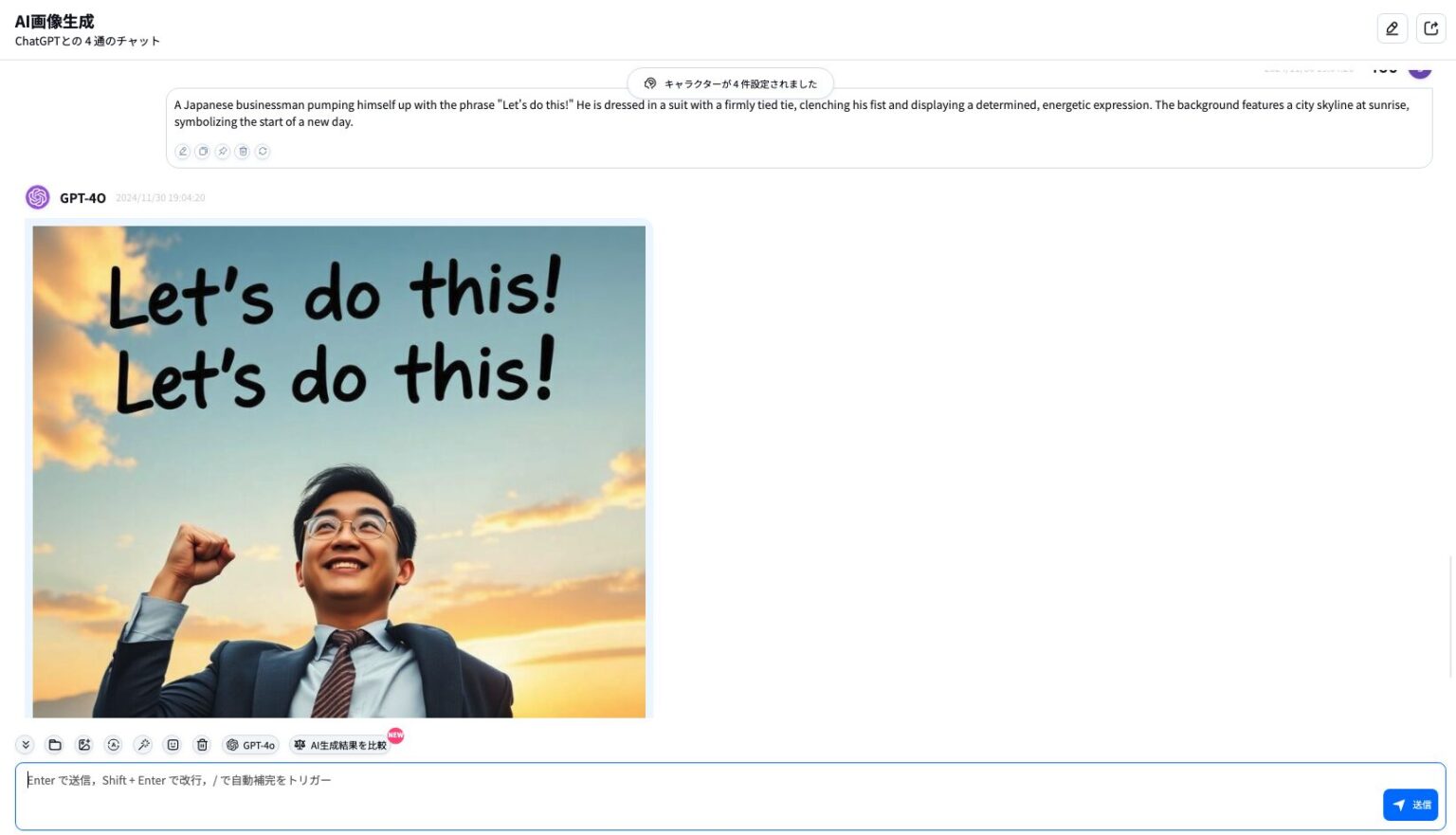Click the AI生成結果を比較 button
Image resolution: width=1456 pixels, height=835 pixels.
pyautogui.click(x=341, y=745)
